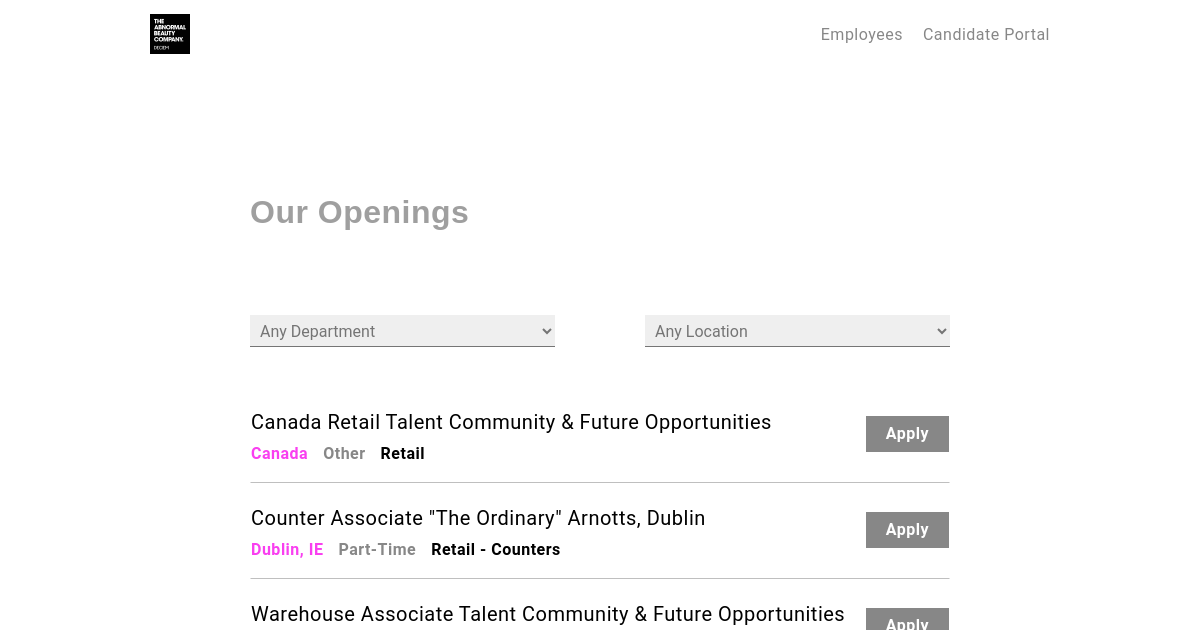
Task: Open Counter Associate "The Ordinary" Arnotts listing
Action: click(x=478, y=518)
